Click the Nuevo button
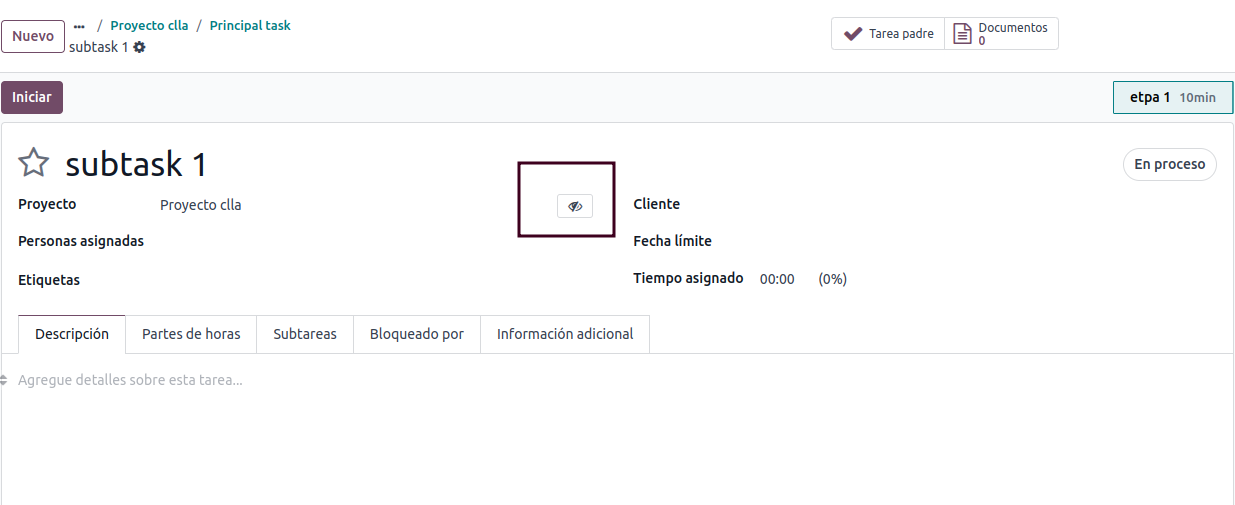Screen dimensions: 1235x505 (33, 36)
